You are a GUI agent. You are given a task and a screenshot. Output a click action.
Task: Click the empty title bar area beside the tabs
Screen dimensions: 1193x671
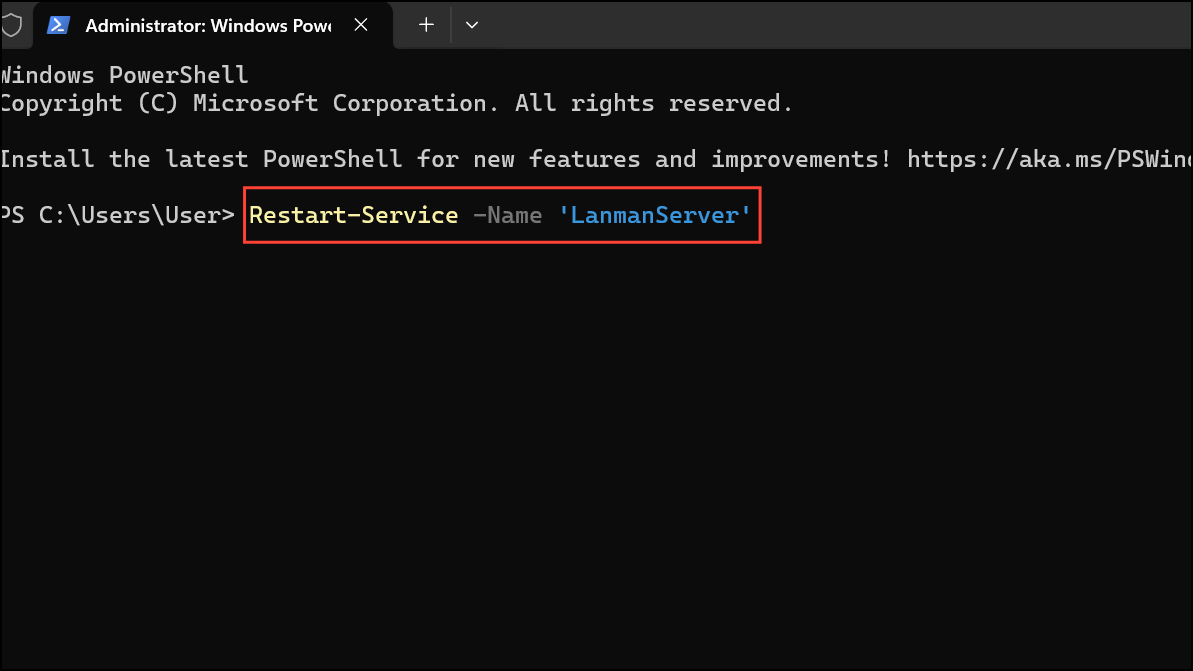[x=837, y=25]
